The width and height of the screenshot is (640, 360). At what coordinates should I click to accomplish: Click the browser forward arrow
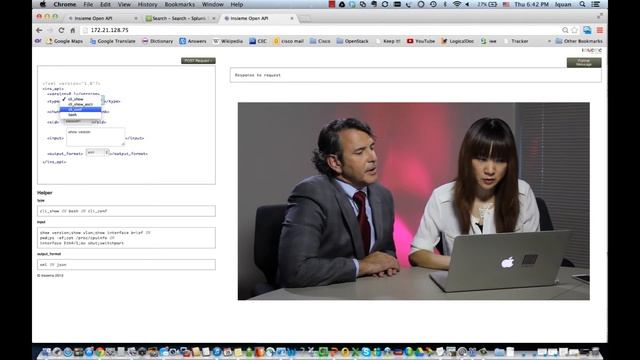coord(50,30)
